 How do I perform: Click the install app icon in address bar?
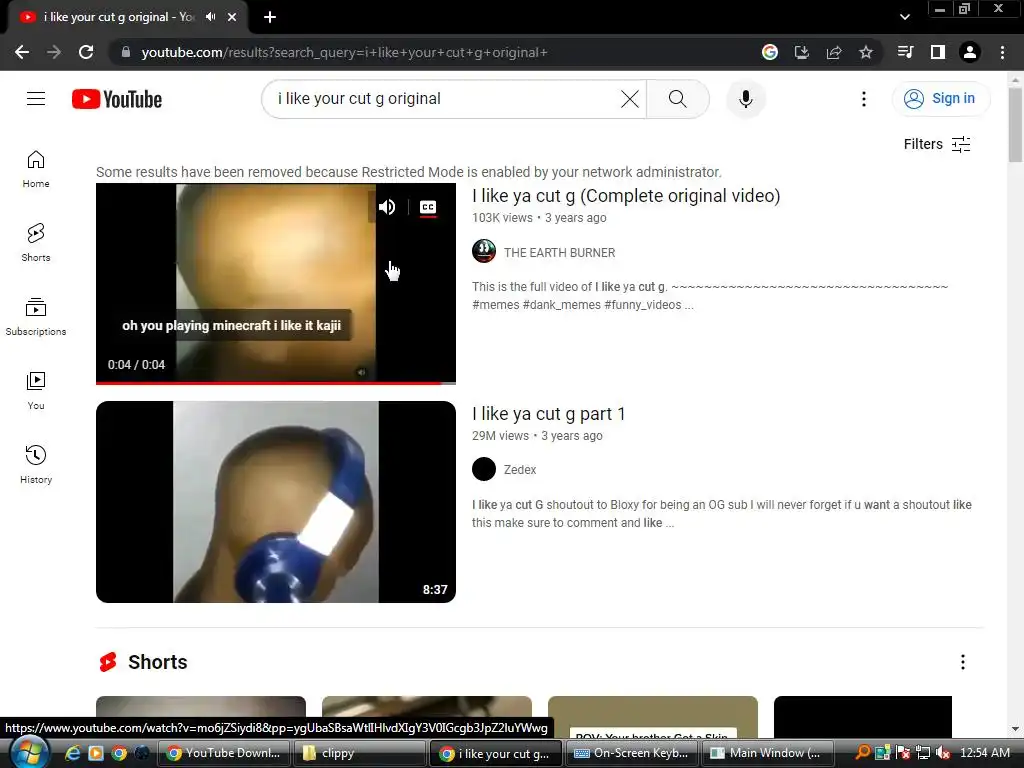point(802,52)
